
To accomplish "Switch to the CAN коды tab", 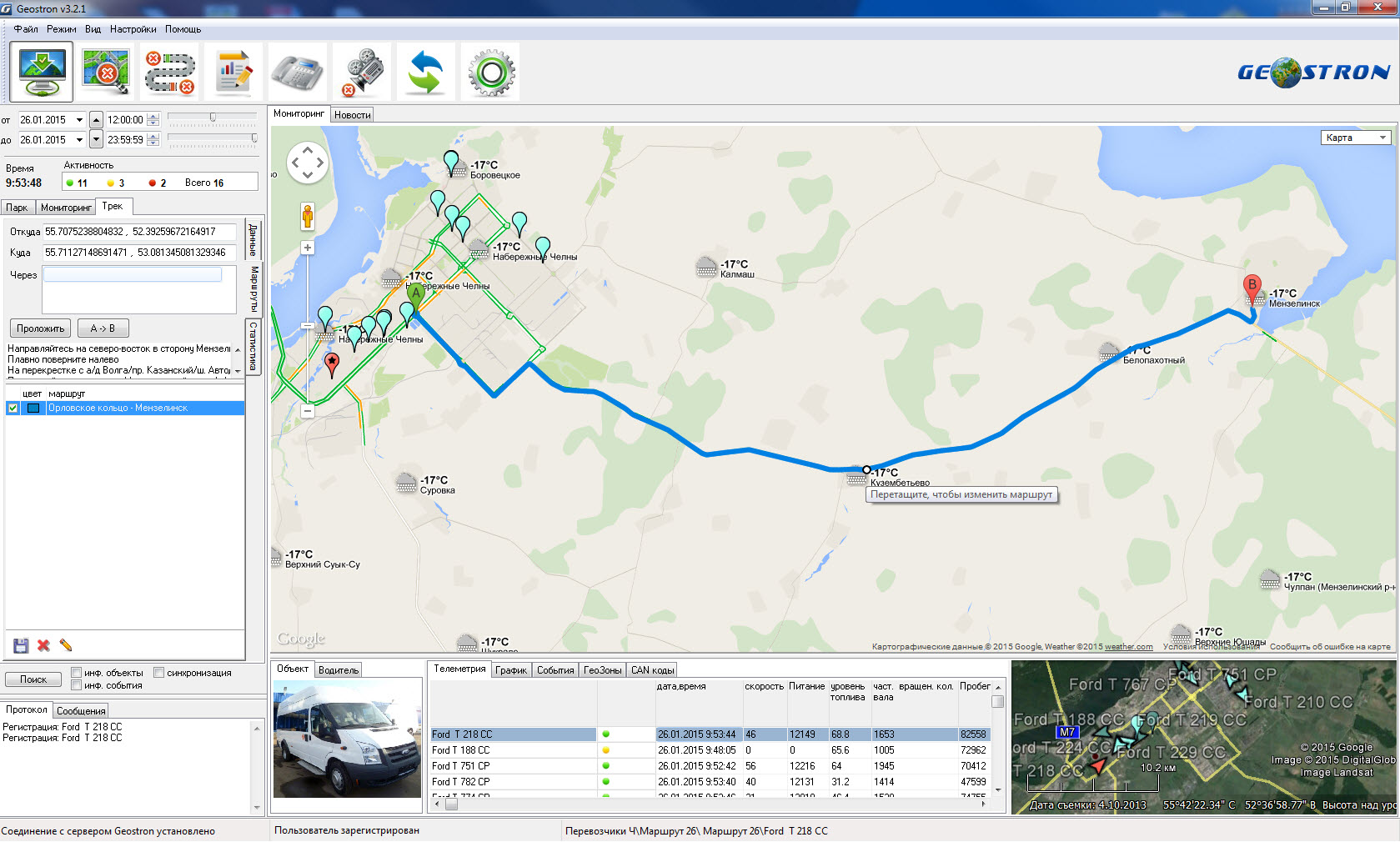I will [x=652, y=670].
